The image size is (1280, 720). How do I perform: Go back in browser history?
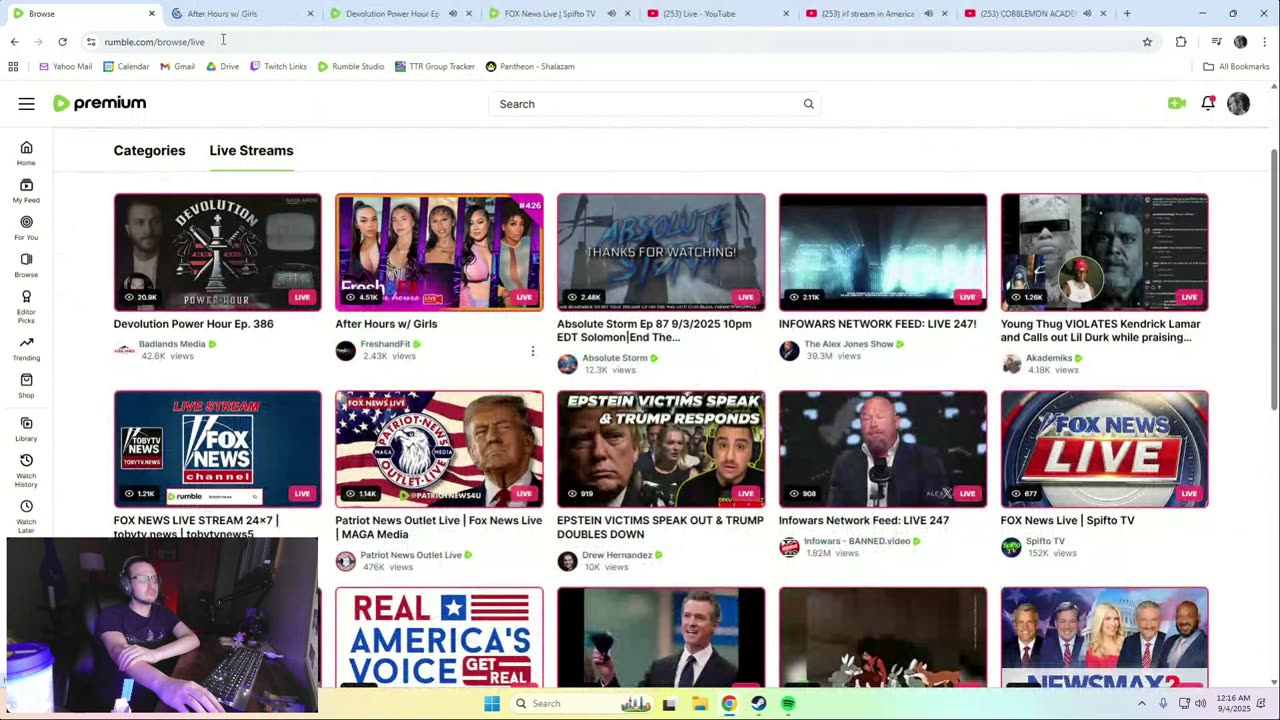click(x=14, y=42)
